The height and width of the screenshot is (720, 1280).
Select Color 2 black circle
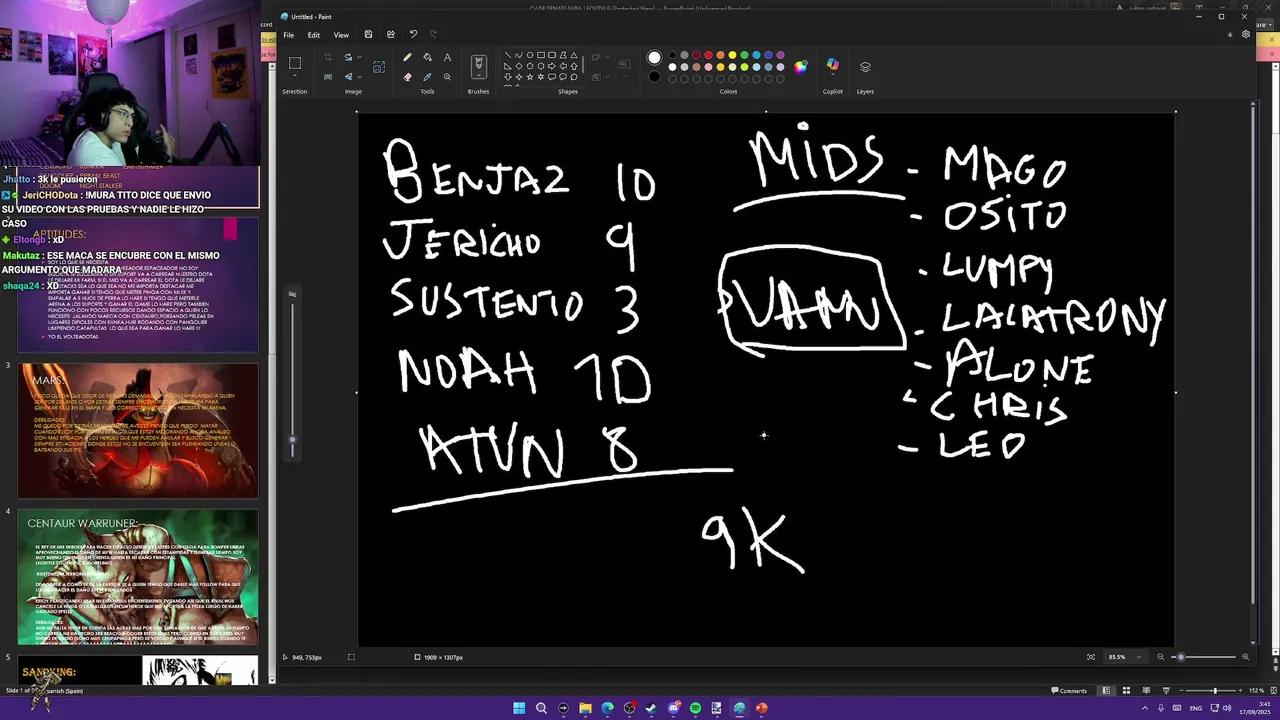coord(654,77)
